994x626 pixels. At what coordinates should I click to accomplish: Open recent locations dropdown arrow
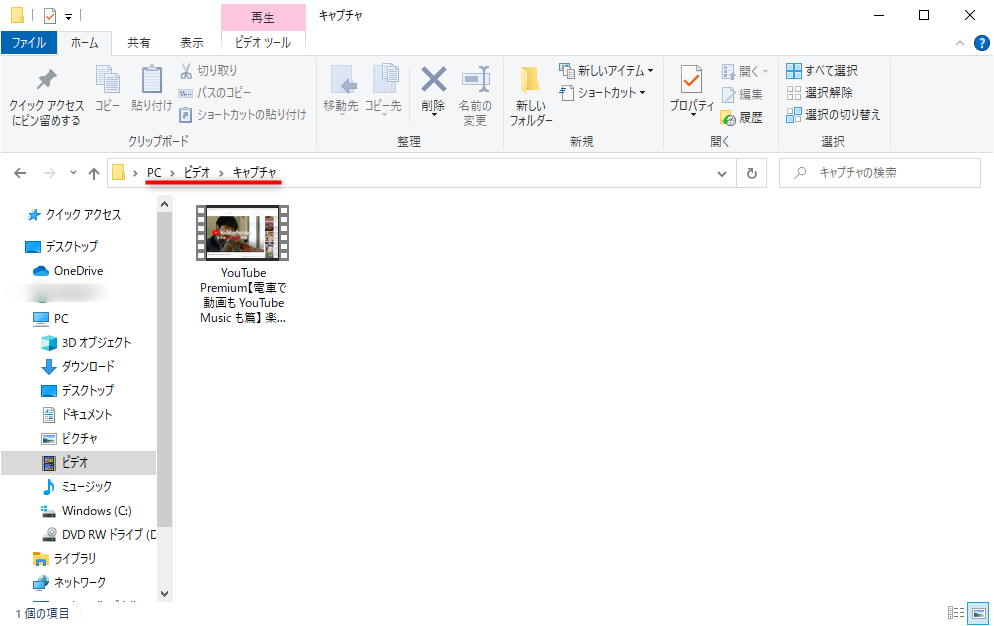tap(73, 173)
